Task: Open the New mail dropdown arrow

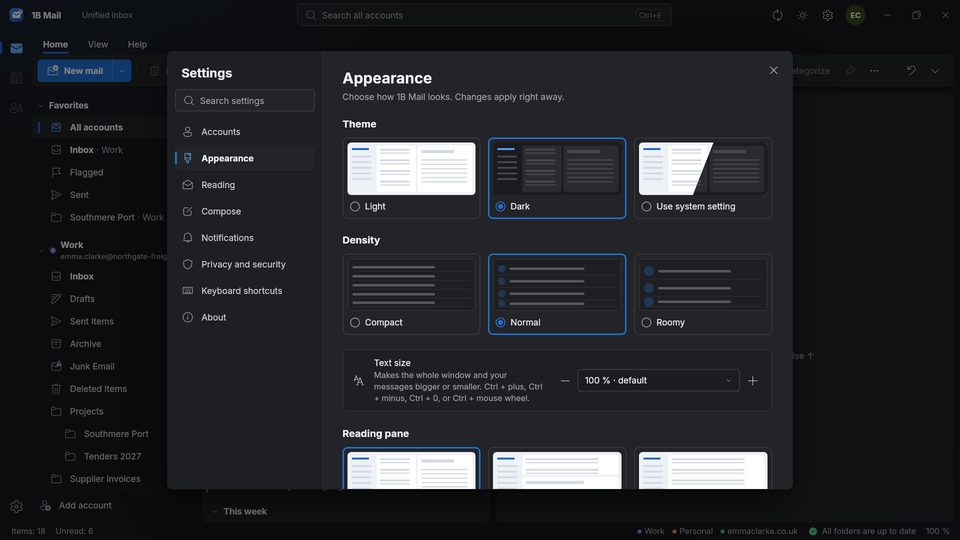Action: (x=122, y=71)
